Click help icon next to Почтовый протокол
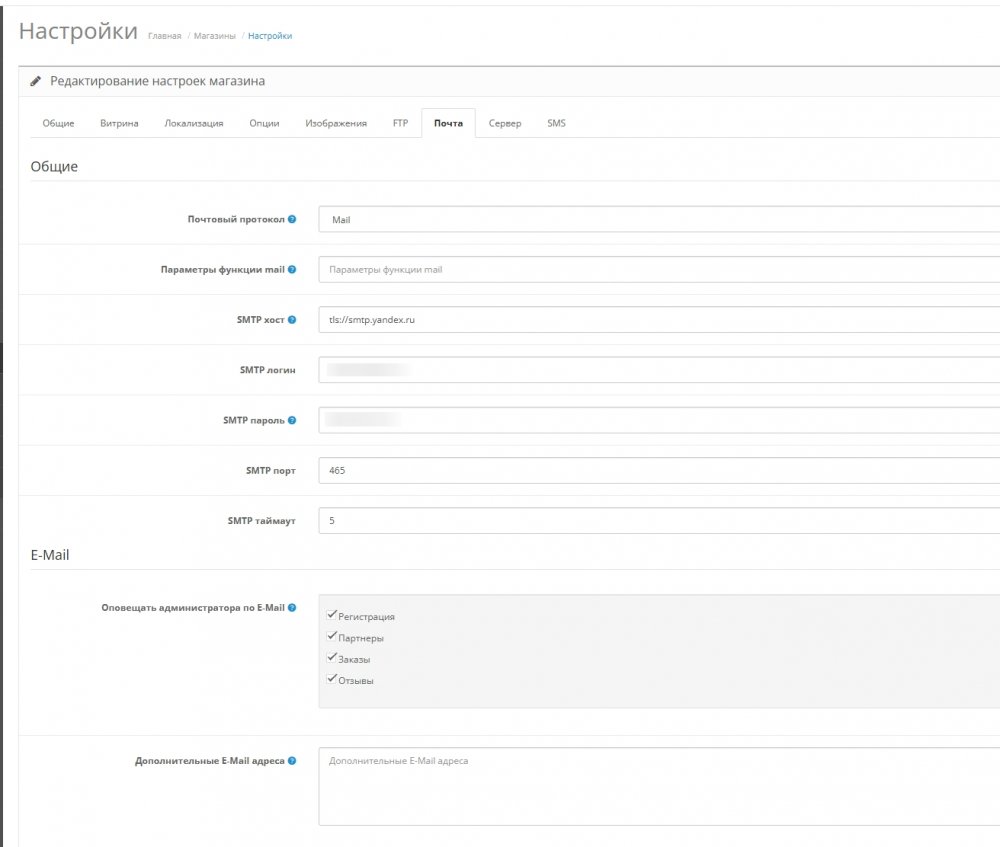Viewport: 1000px width, 847px height. (291, 219)
